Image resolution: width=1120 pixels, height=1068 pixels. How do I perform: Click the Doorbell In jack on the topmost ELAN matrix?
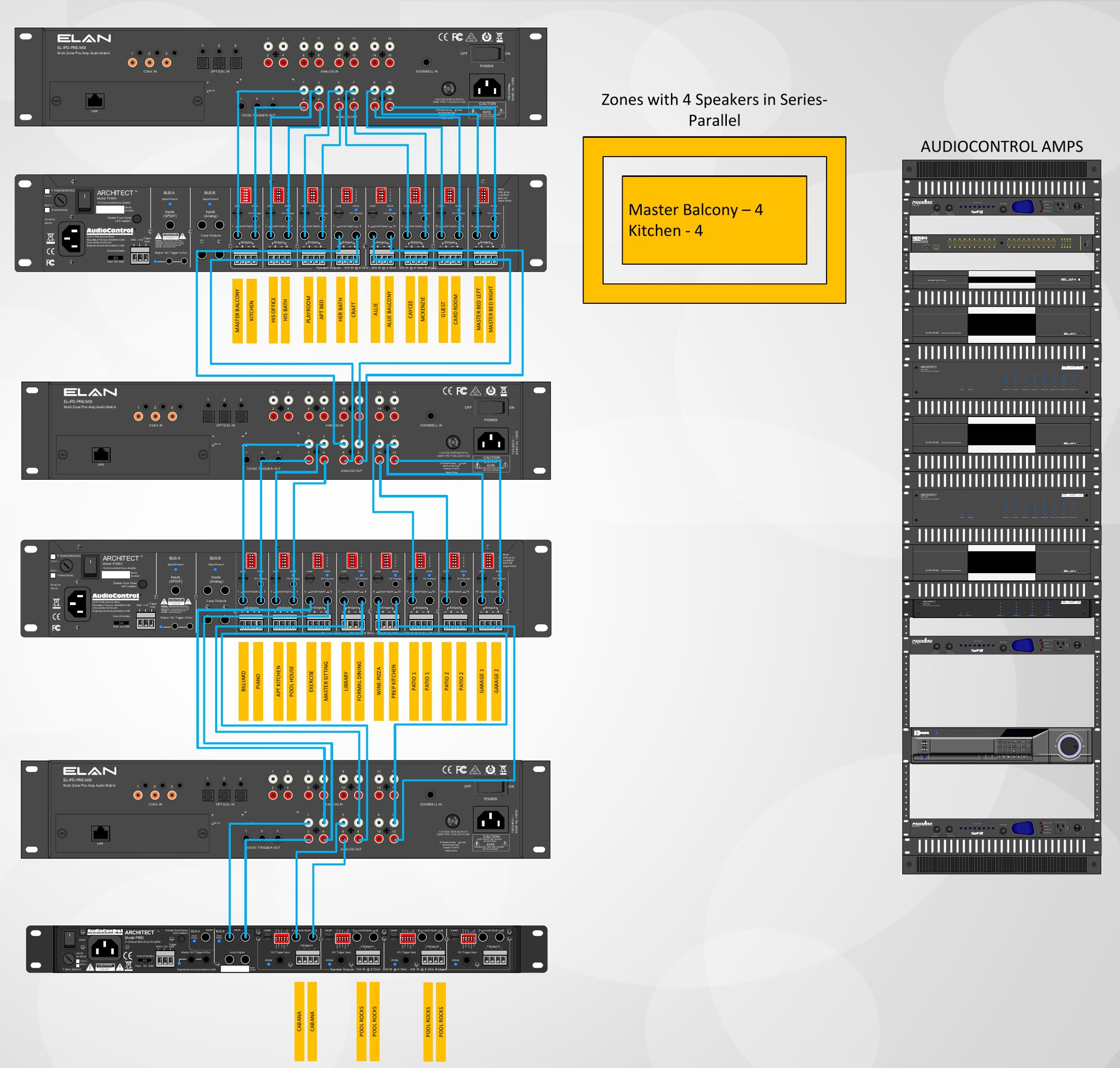[426, 62]
